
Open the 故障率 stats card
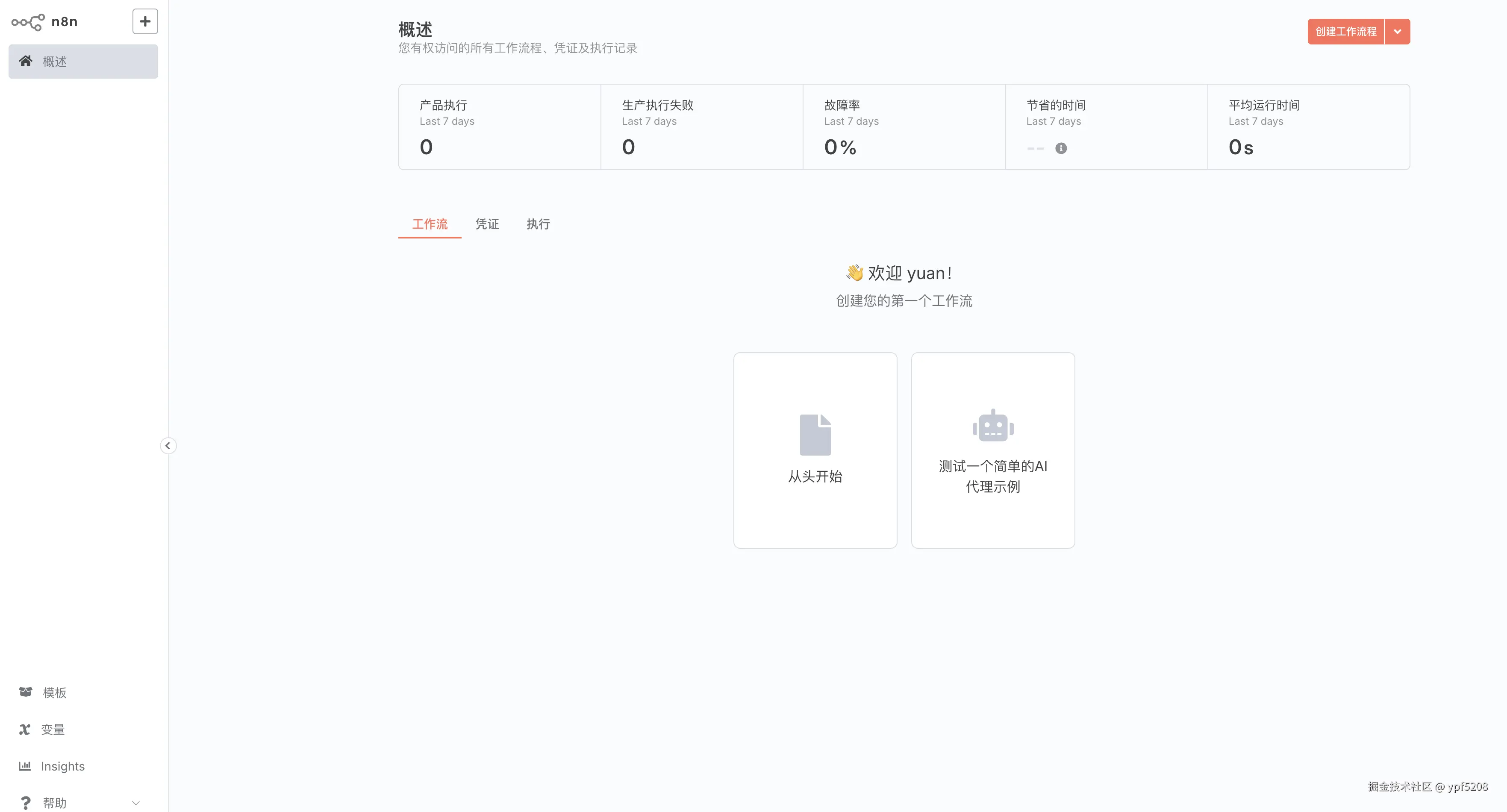click(x=904, y=127)
